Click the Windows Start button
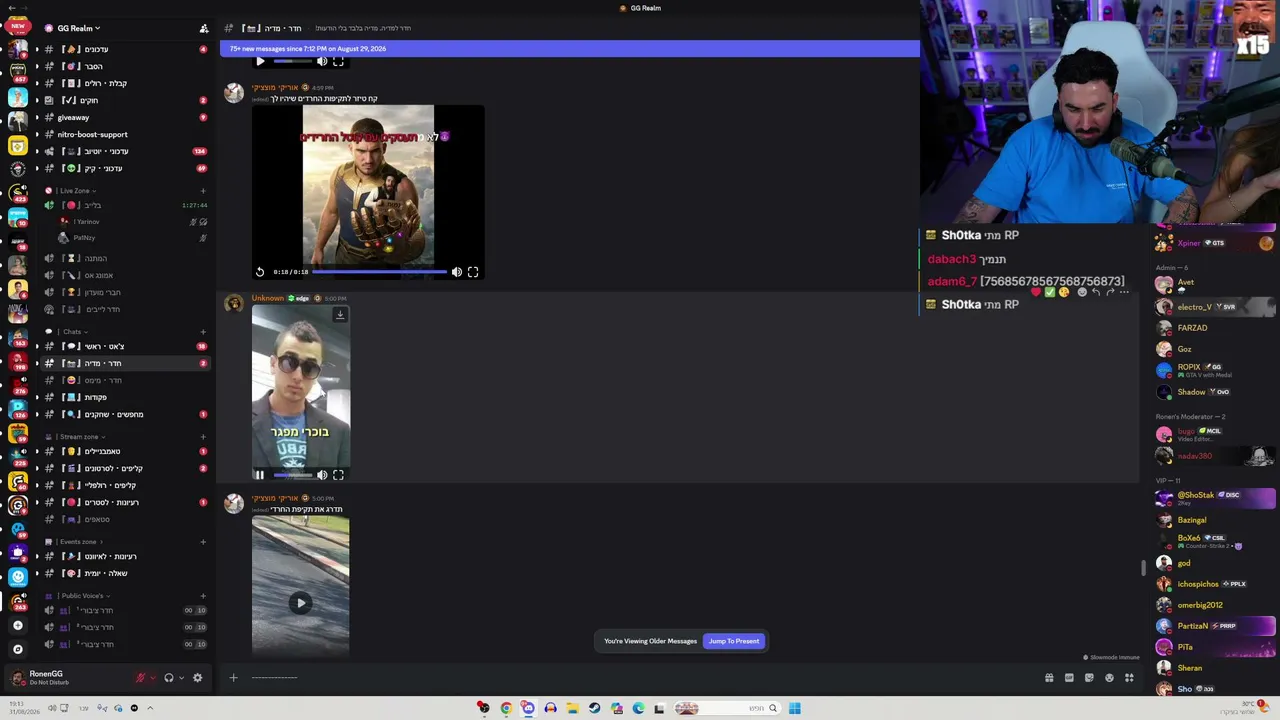1280x720 pixels. tap(794, 708)
